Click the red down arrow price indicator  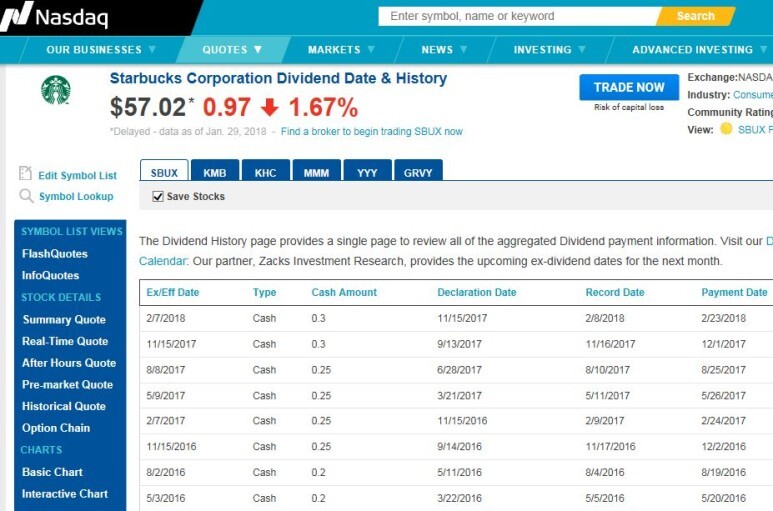(x=270, y=107)
